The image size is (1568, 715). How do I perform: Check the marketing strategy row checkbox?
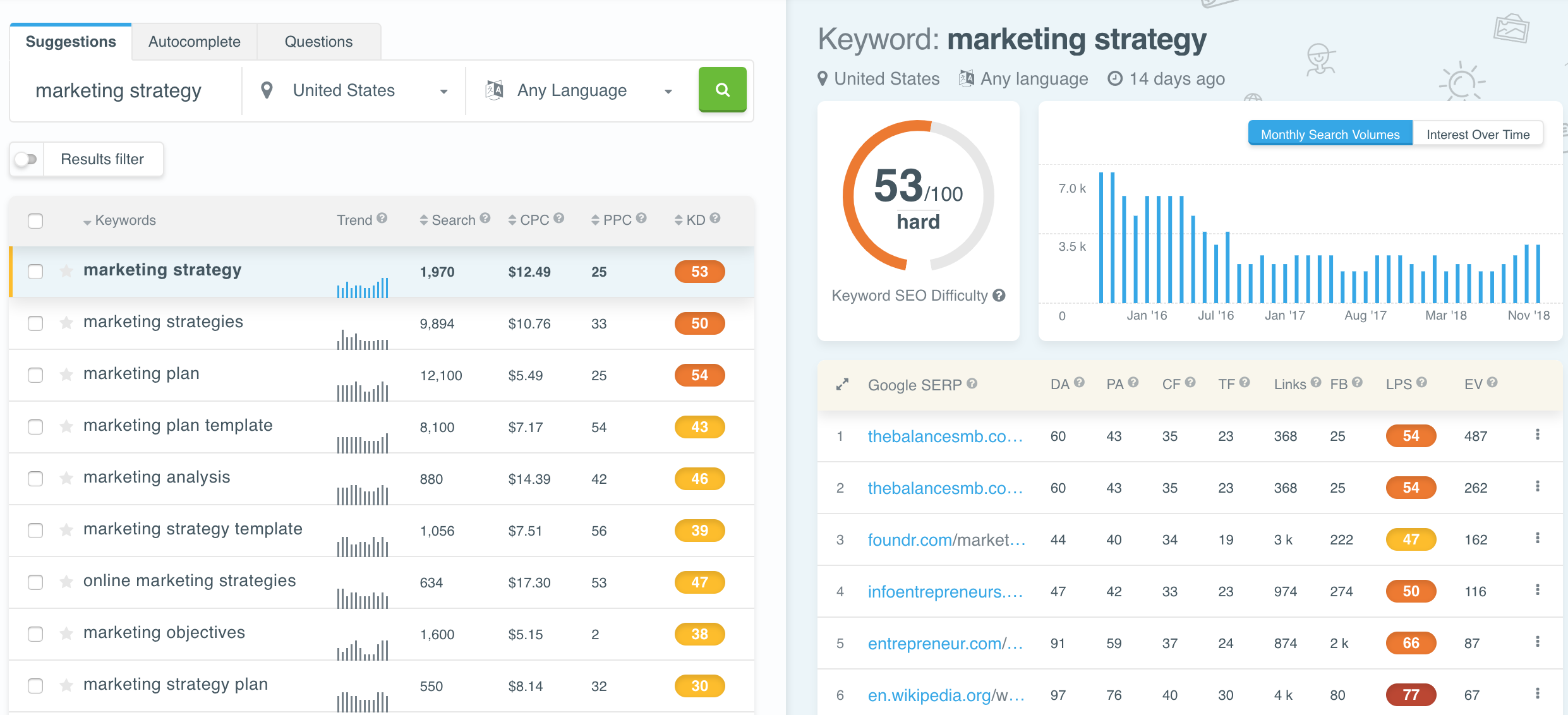35,272
